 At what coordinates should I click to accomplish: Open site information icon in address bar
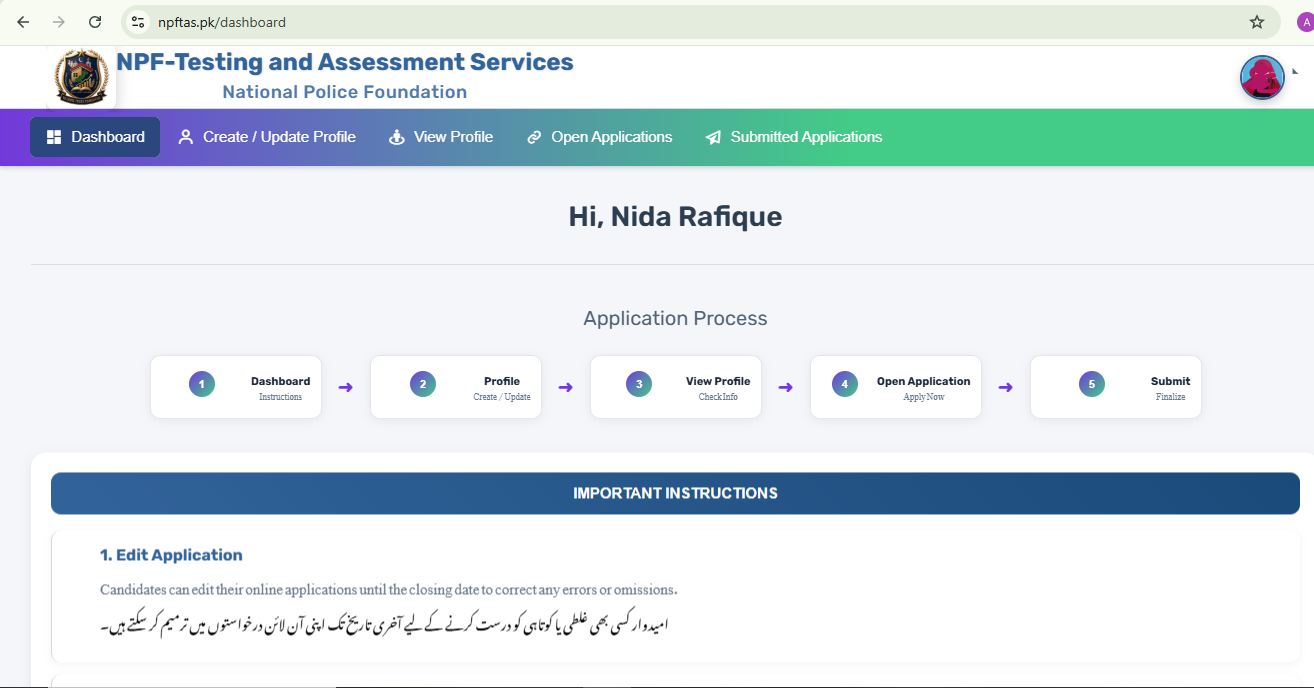point(139,22)
